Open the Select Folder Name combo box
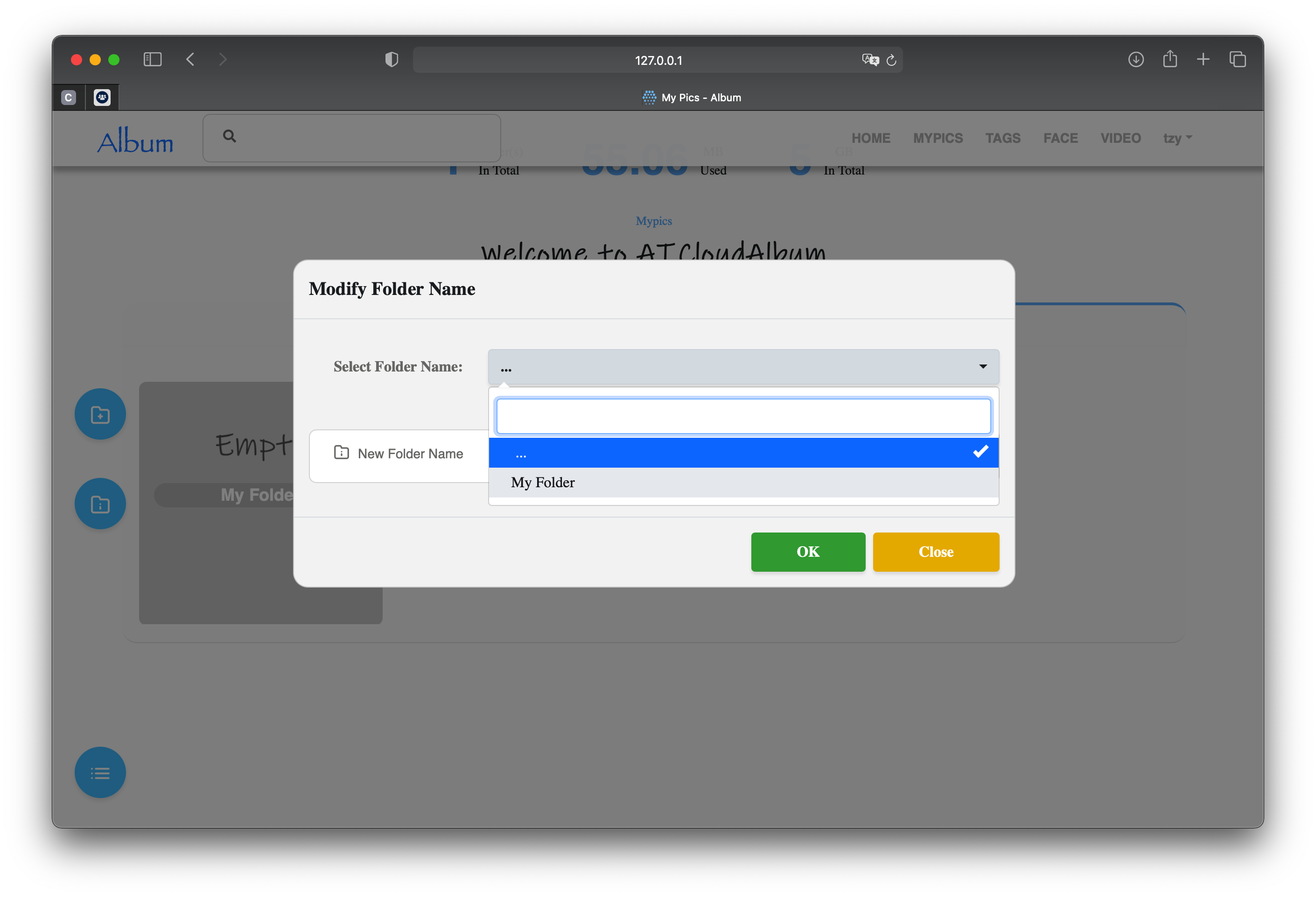This screenshot has height=897, width=1316. 743,367
